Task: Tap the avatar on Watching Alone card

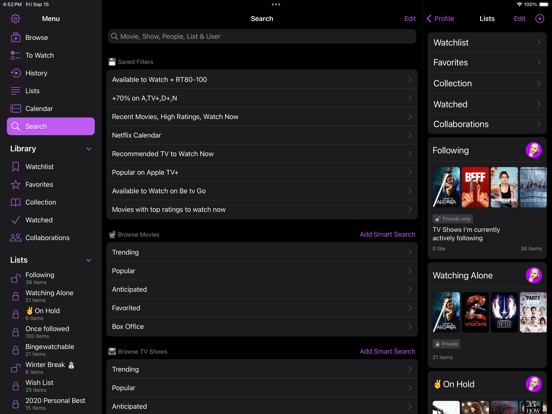Action: point(534,275)
